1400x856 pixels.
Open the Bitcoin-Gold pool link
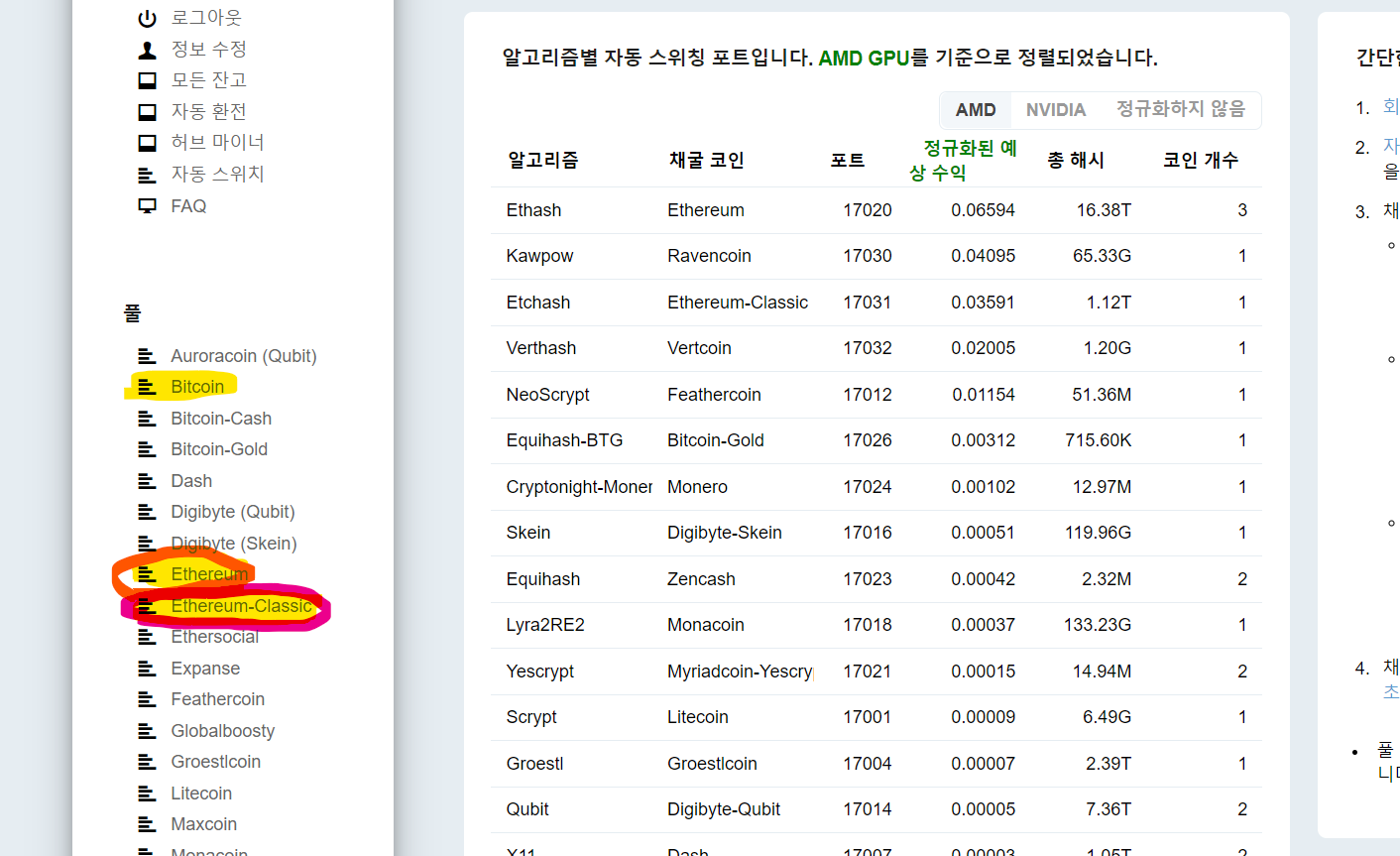(x=219, y=449)
